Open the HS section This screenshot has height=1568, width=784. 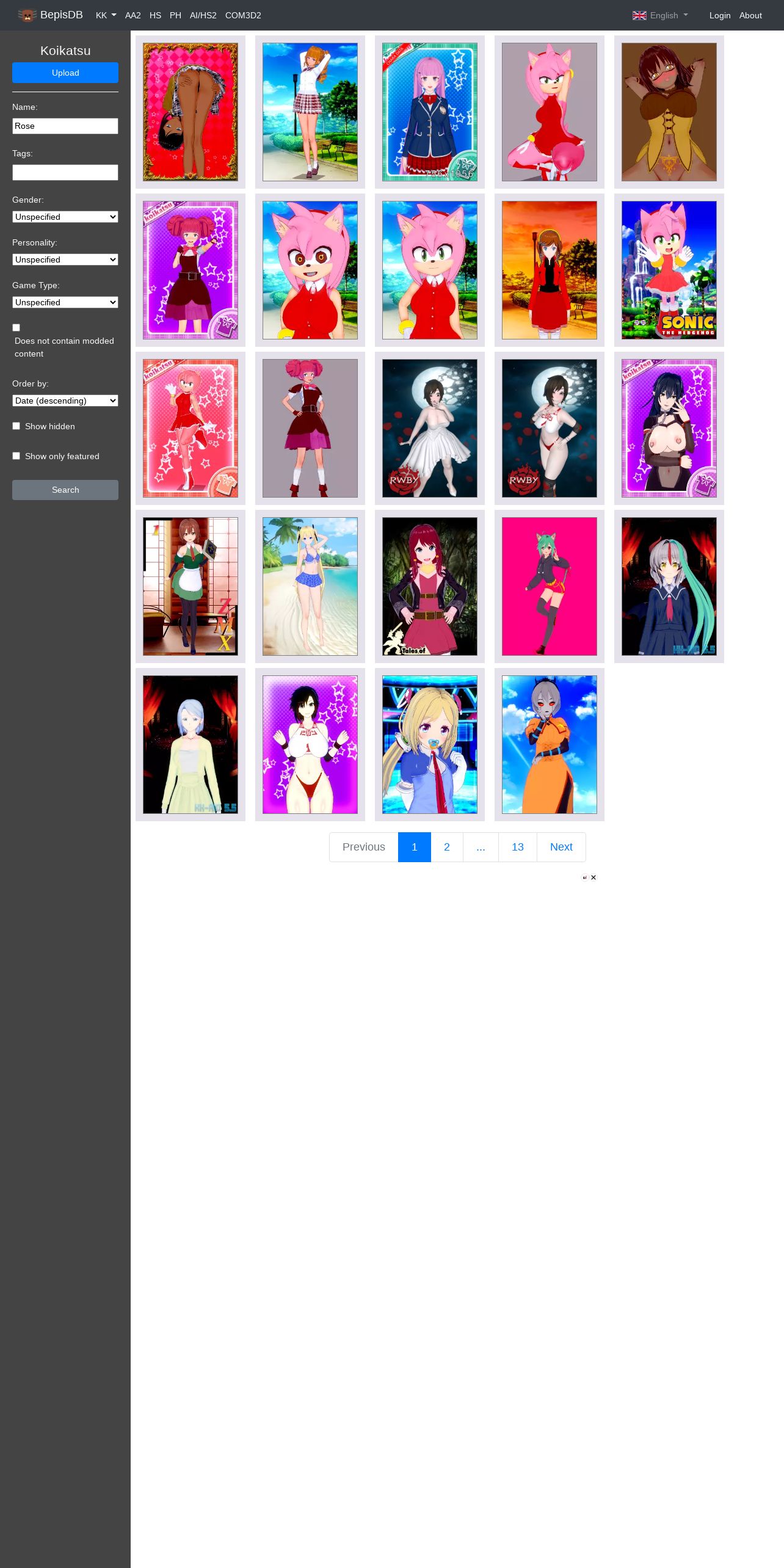pos(155,15)
